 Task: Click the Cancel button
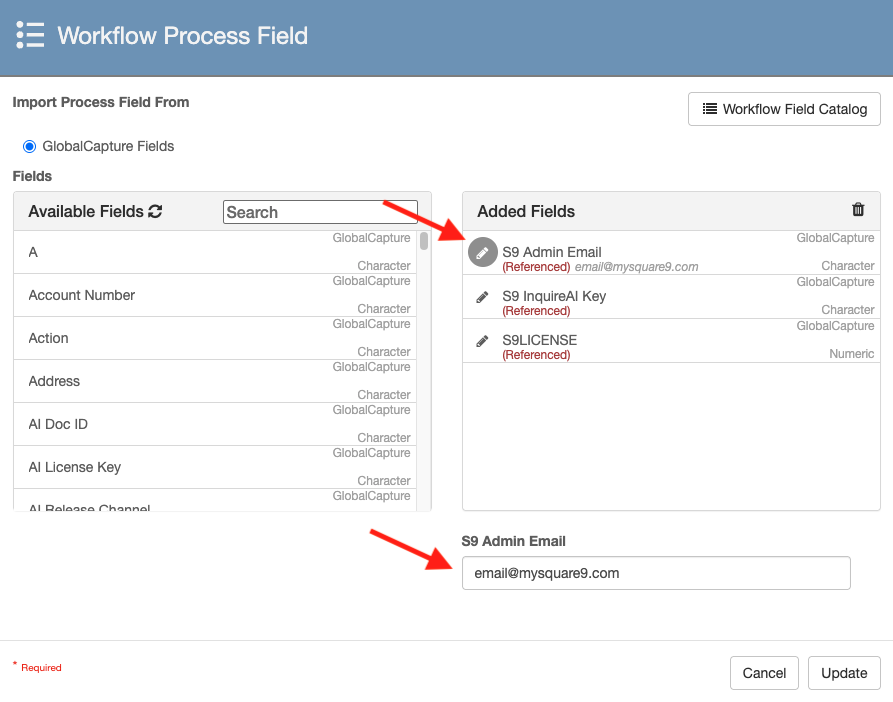(764, 673)
